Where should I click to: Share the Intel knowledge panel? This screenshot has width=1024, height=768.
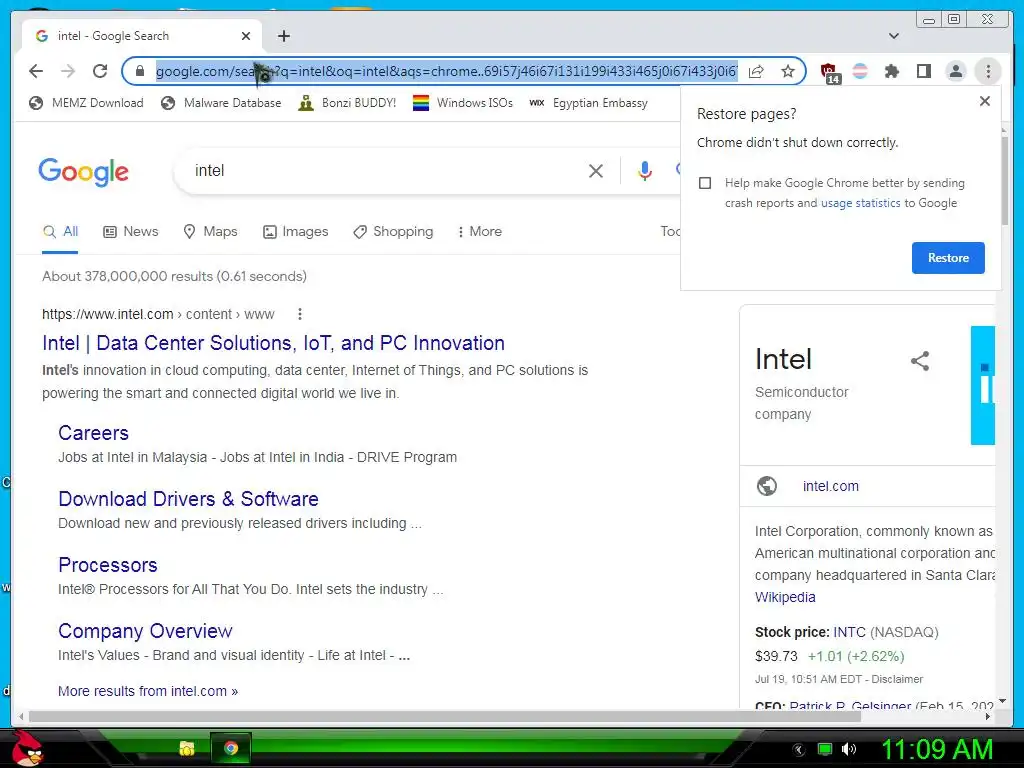(x=920, y=361)
